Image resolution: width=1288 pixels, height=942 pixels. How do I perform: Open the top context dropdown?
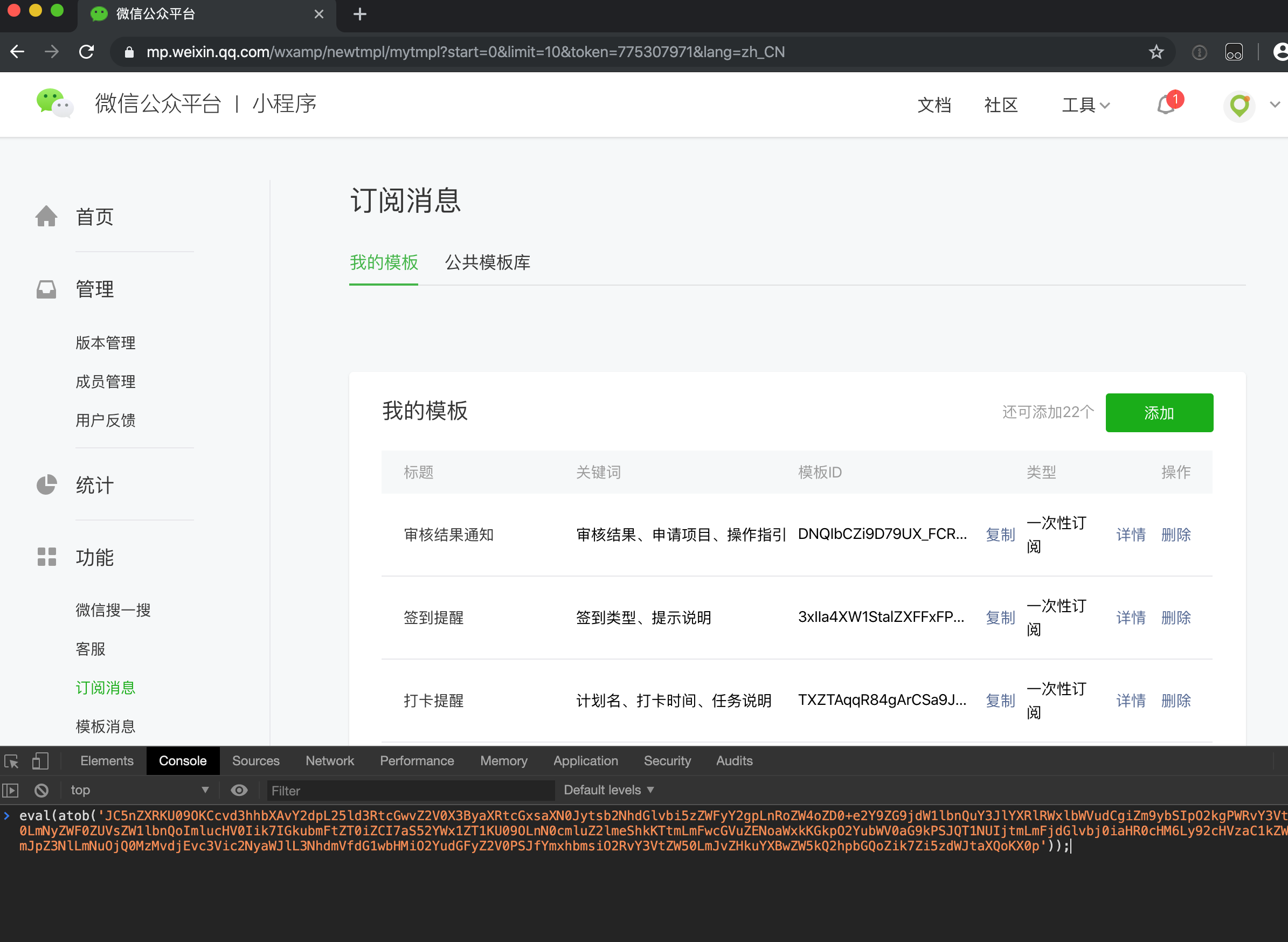pyautogui.click(x=140, y=791)
